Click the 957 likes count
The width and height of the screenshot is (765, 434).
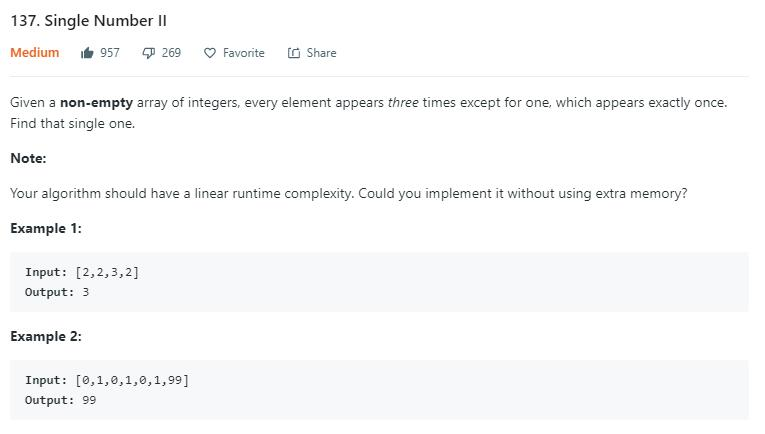(x=110, y=53)
